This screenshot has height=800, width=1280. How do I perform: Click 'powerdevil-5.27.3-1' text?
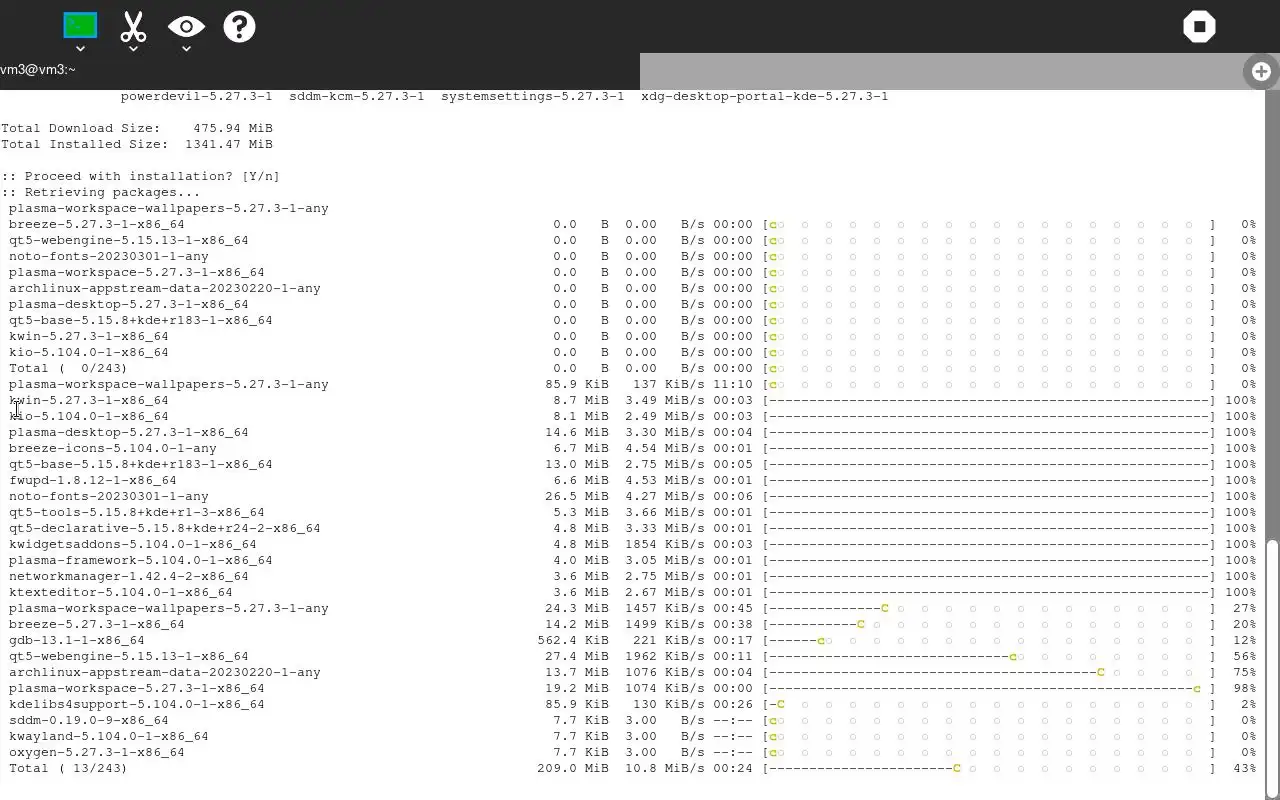pyautogui.click(x=197, y=96)
